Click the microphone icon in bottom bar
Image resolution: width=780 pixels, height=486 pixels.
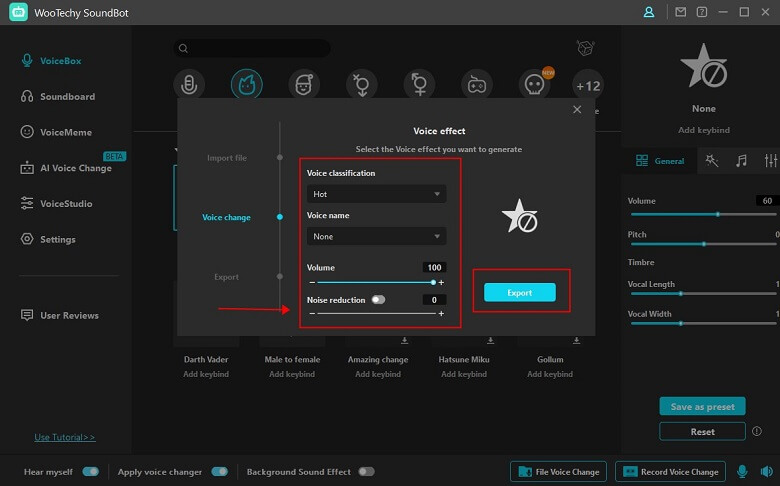click(742, 471)
